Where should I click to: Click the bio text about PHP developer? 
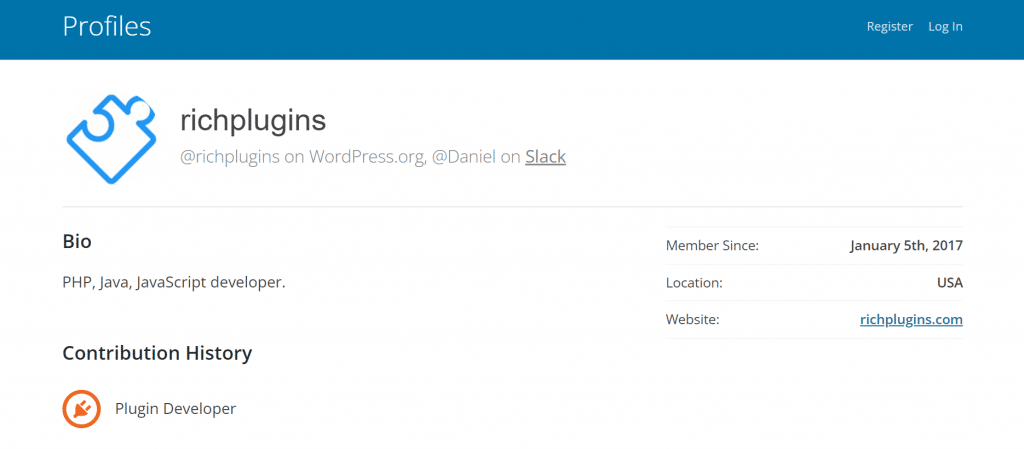pyautogui.click(x=174, y=282)
